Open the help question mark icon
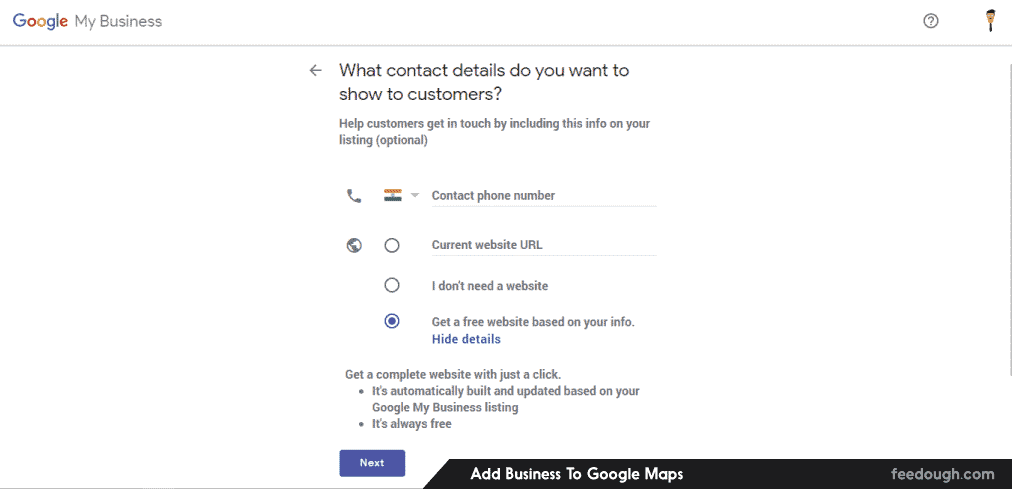Screen dimensions: 1012x489 (x=931, y=21)
